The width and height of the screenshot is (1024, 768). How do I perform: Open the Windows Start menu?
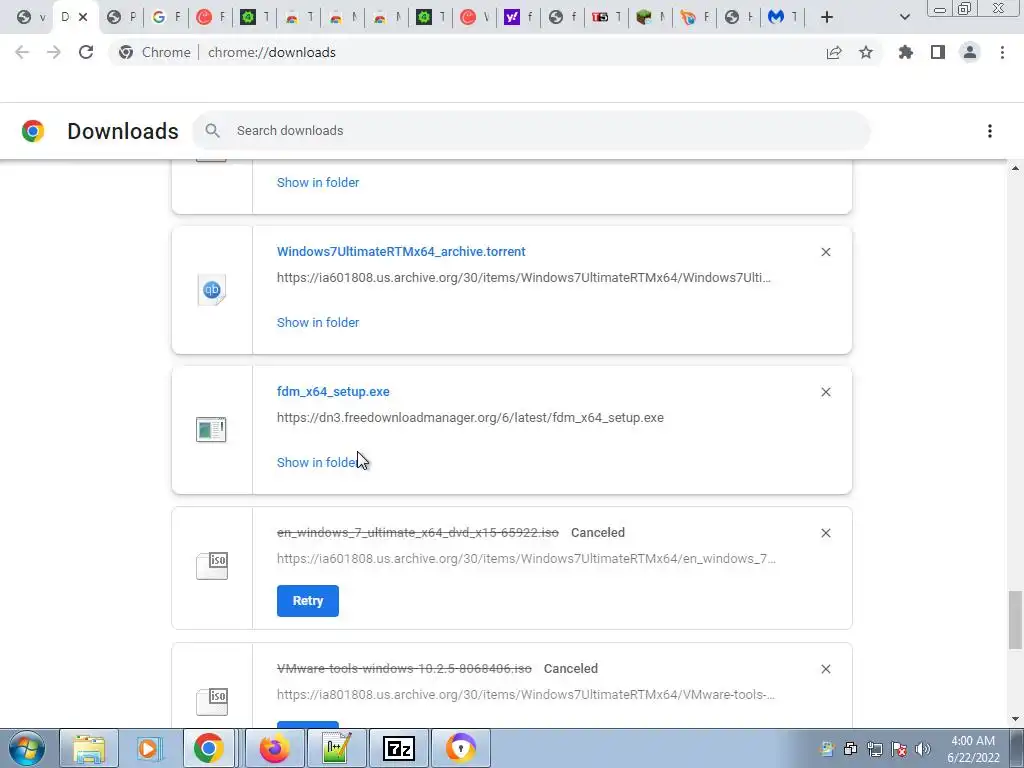pos(27,748)
